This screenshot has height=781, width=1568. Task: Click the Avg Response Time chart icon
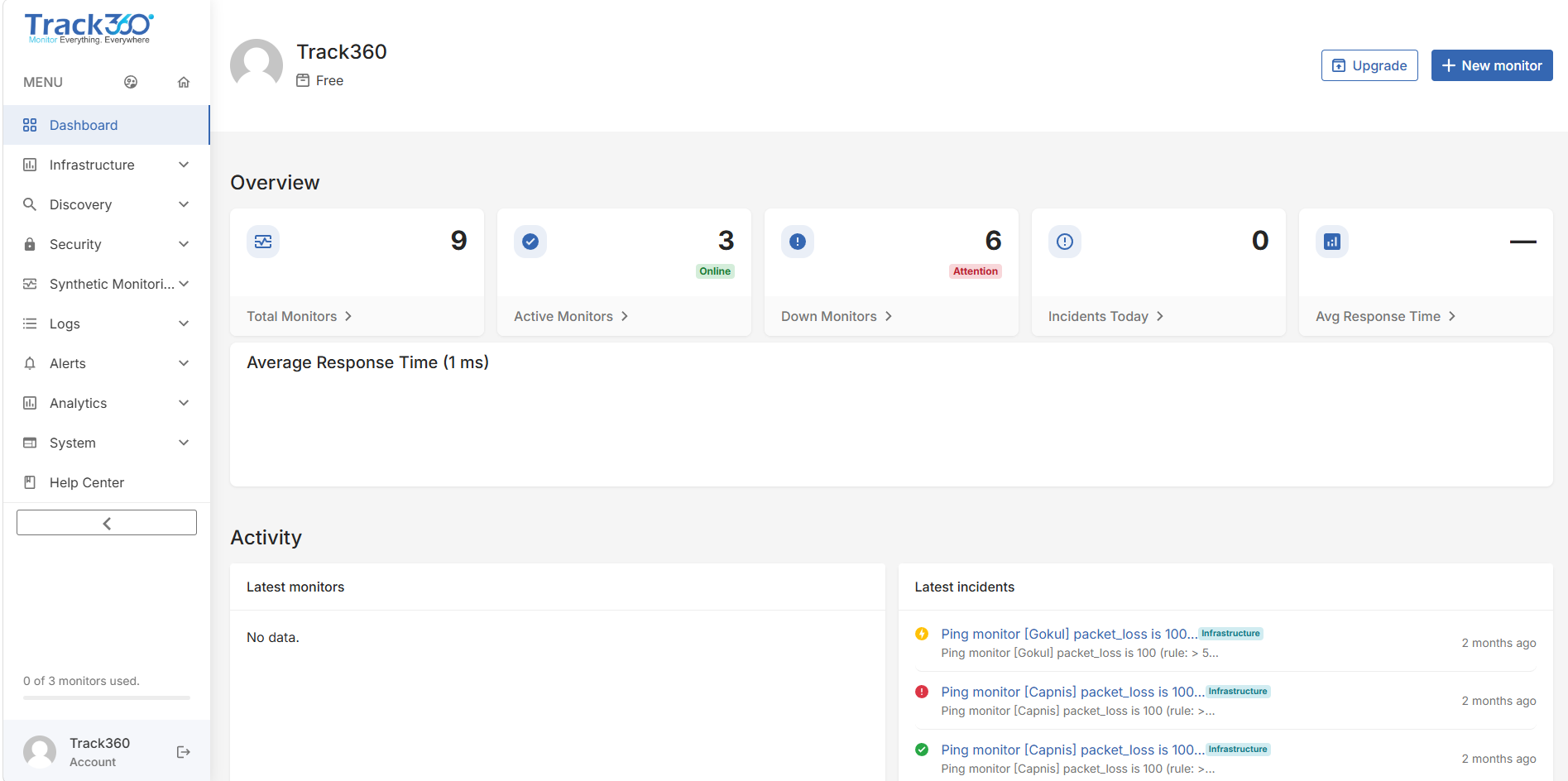[1332, 242]
